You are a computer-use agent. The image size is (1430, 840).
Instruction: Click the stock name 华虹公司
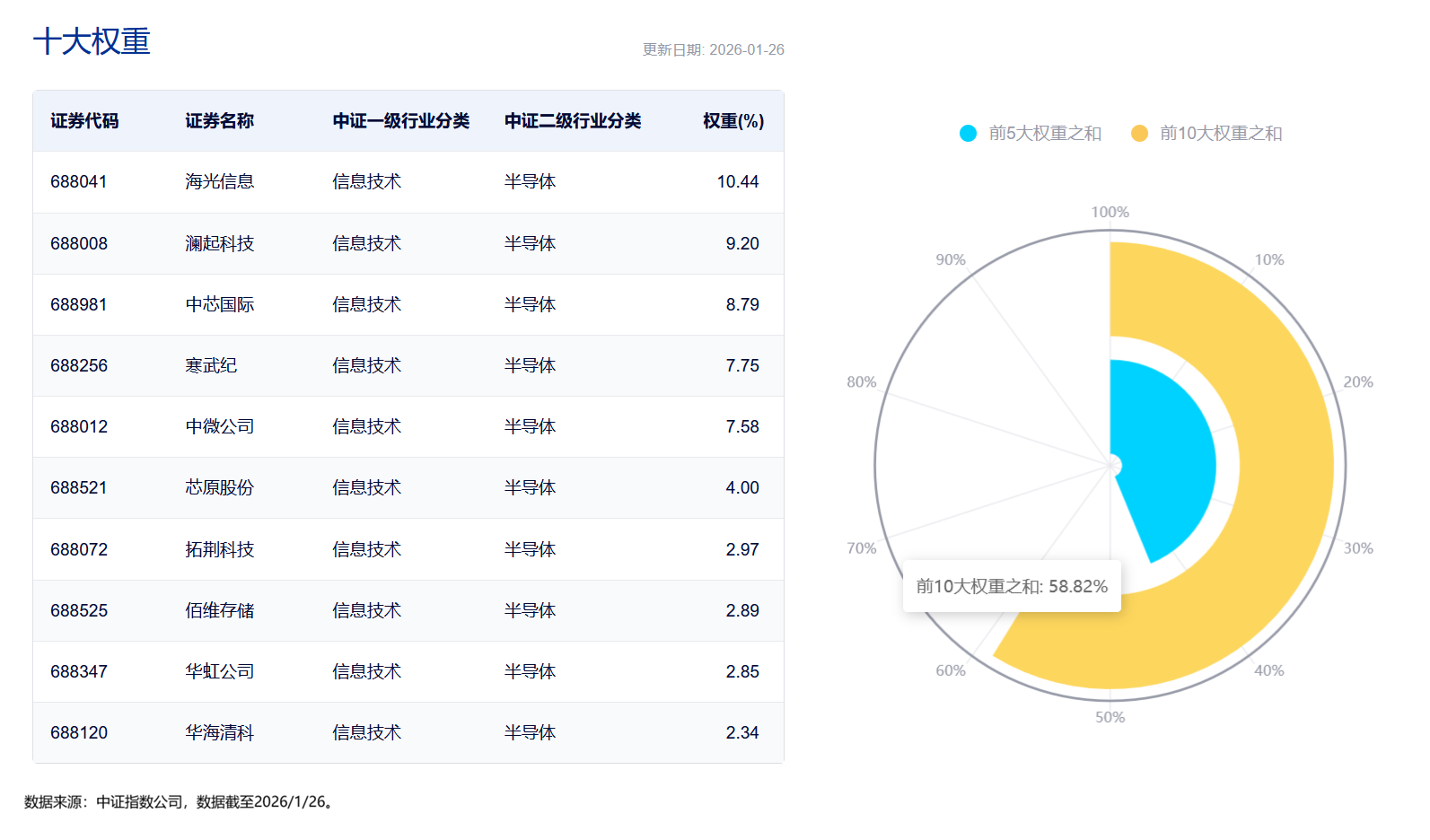tap(219, 672)
